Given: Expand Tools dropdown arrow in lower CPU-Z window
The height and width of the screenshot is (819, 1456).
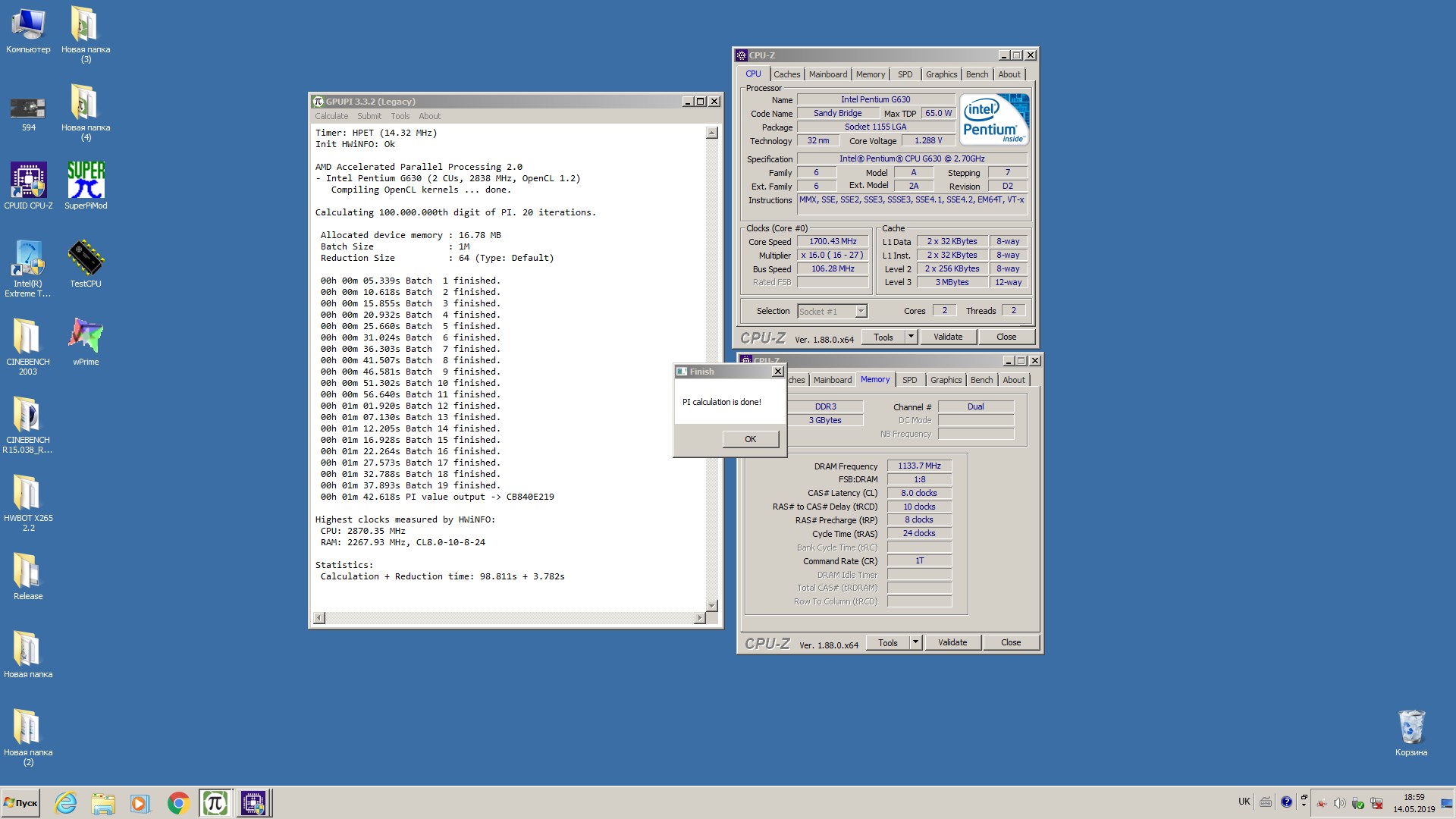Looking at the screenshot, I should point(915,642).
